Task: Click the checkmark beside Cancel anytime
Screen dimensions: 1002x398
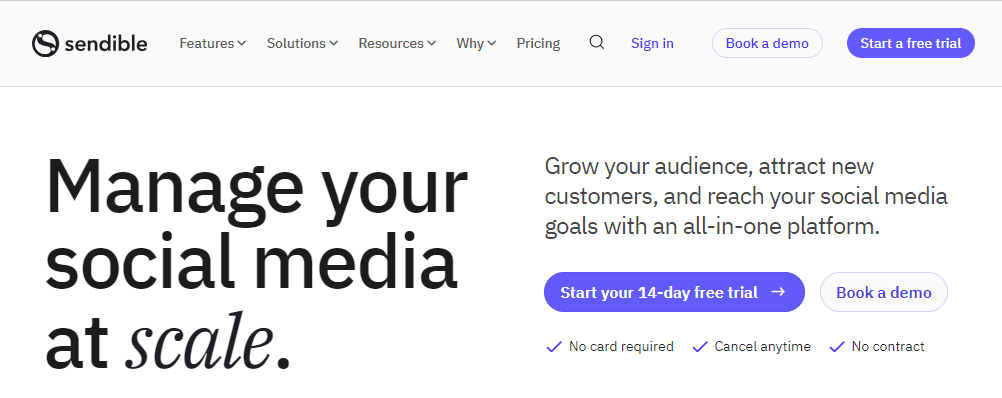Action: (x=700, y=347)
